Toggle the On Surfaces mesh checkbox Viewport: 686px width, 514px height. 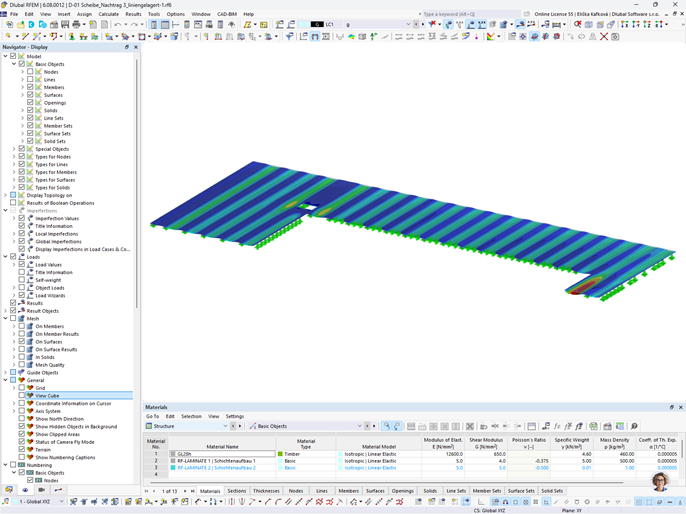(x=21, y=342)
